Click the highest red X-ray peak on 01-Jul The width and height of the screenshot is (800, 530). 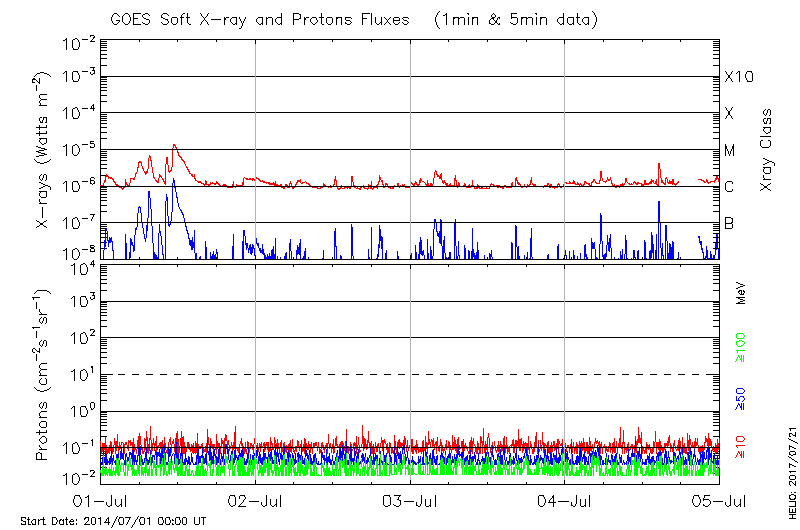coord(174,145)
